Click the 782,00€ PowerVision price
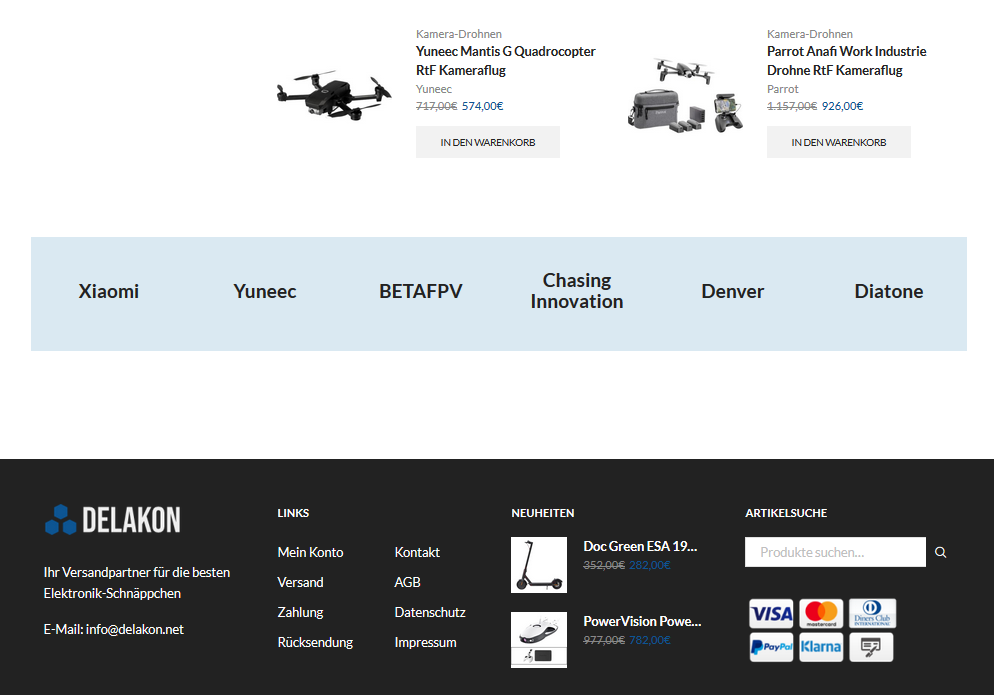Screen dimensions: 994x695 click(650, 640)
